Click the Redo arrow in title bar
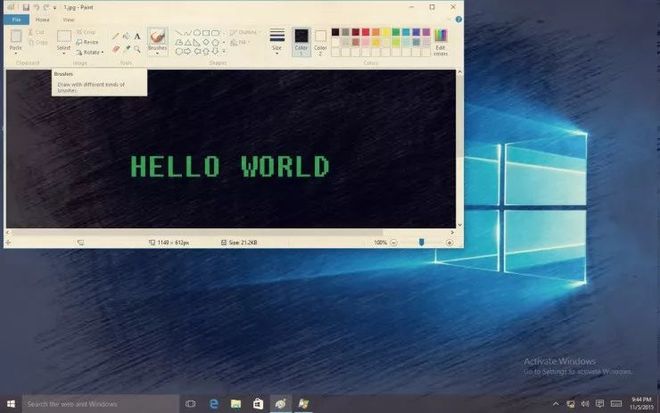Image resolution: width=660 pixels, height=413 pixels. click(x=46, y=8)
